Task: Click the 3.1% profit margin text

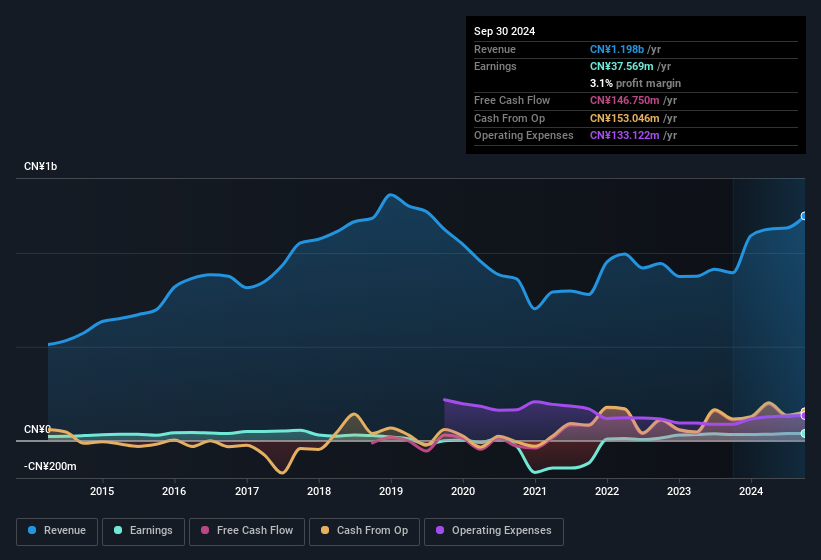Action: pos(635,83)
